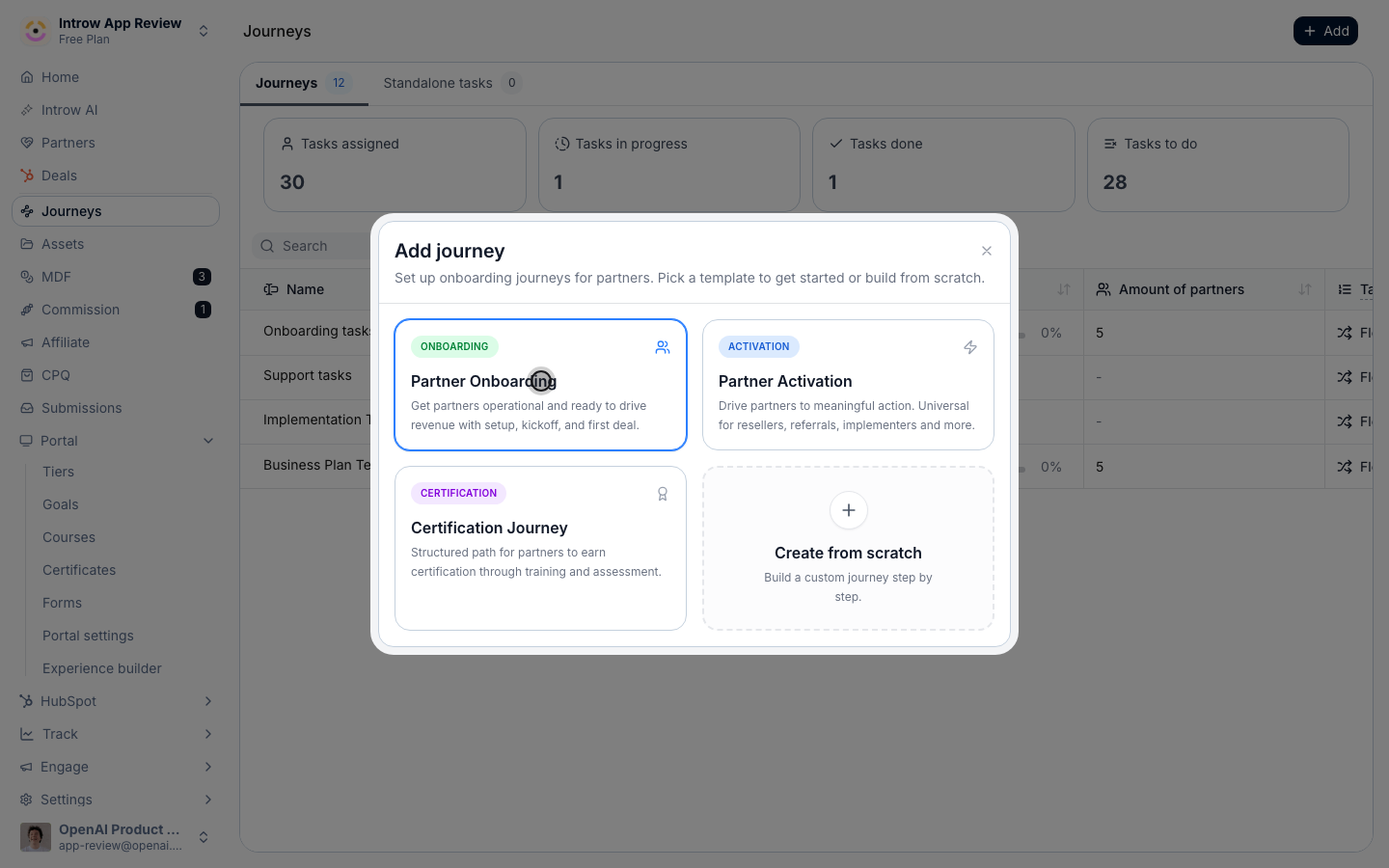Expand the workspace switcher chevron
This screenshot has width=1389, height=868.
click(204, 31)
